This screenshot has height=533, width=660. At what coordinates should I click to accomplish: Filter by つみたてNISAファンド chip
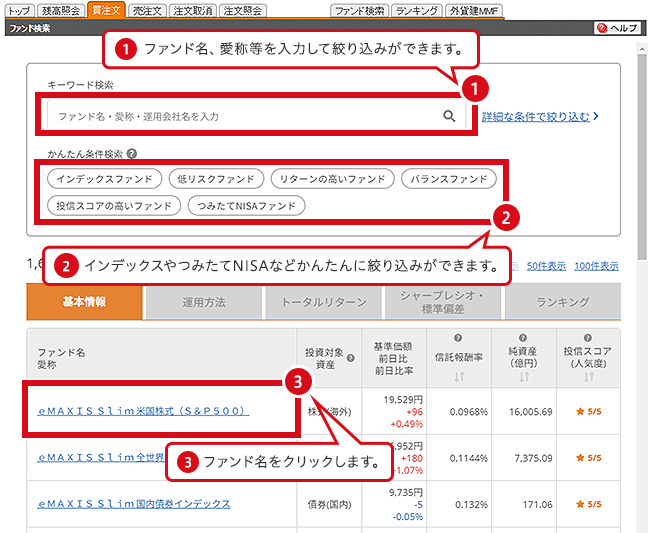246,206
